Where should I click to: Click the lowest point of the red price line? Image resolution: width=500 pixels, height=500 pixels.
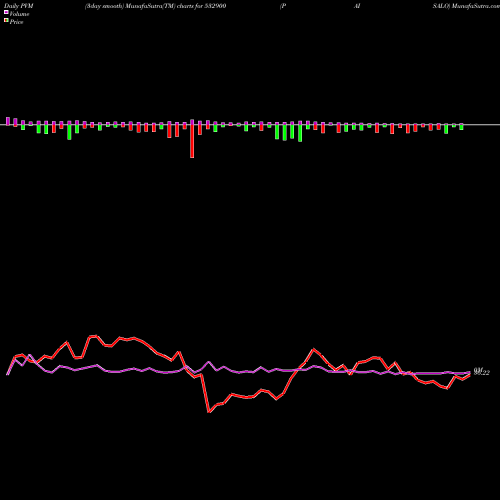(x=209, y=412)
